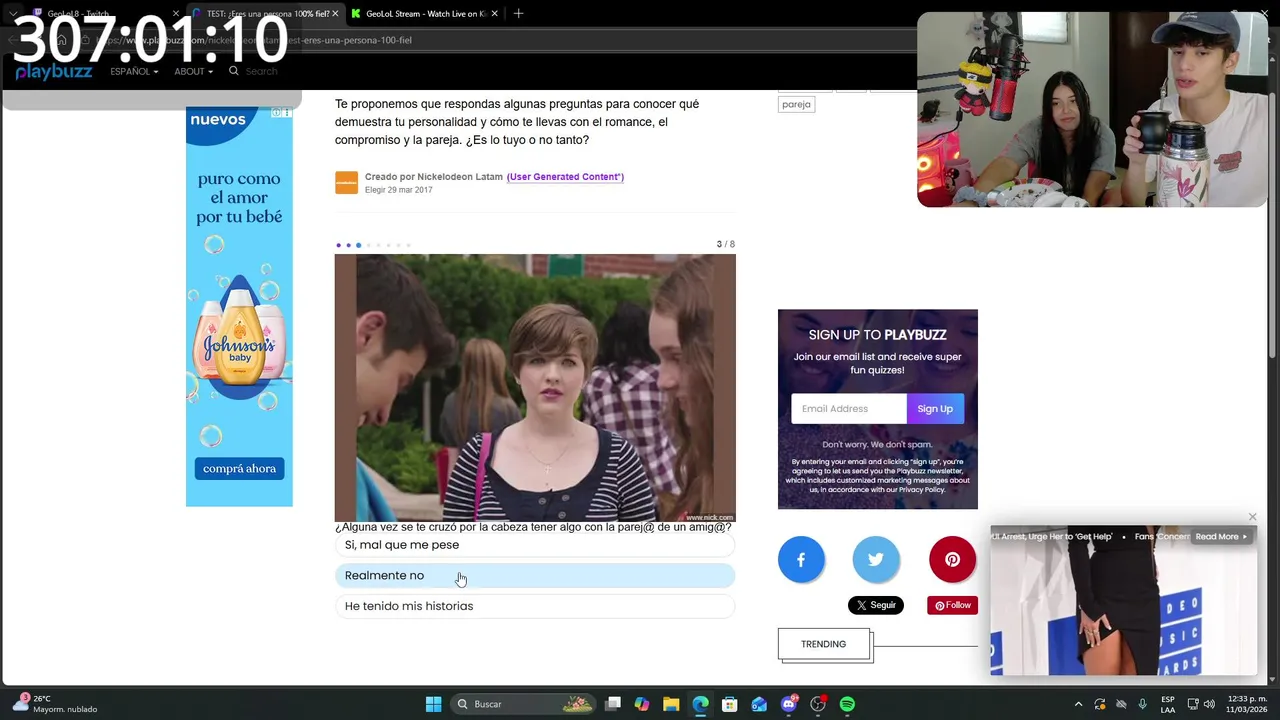Screen dimensions: 1280x720
Task: Show hidden icons in system tray
Action: click(1078, 704)
